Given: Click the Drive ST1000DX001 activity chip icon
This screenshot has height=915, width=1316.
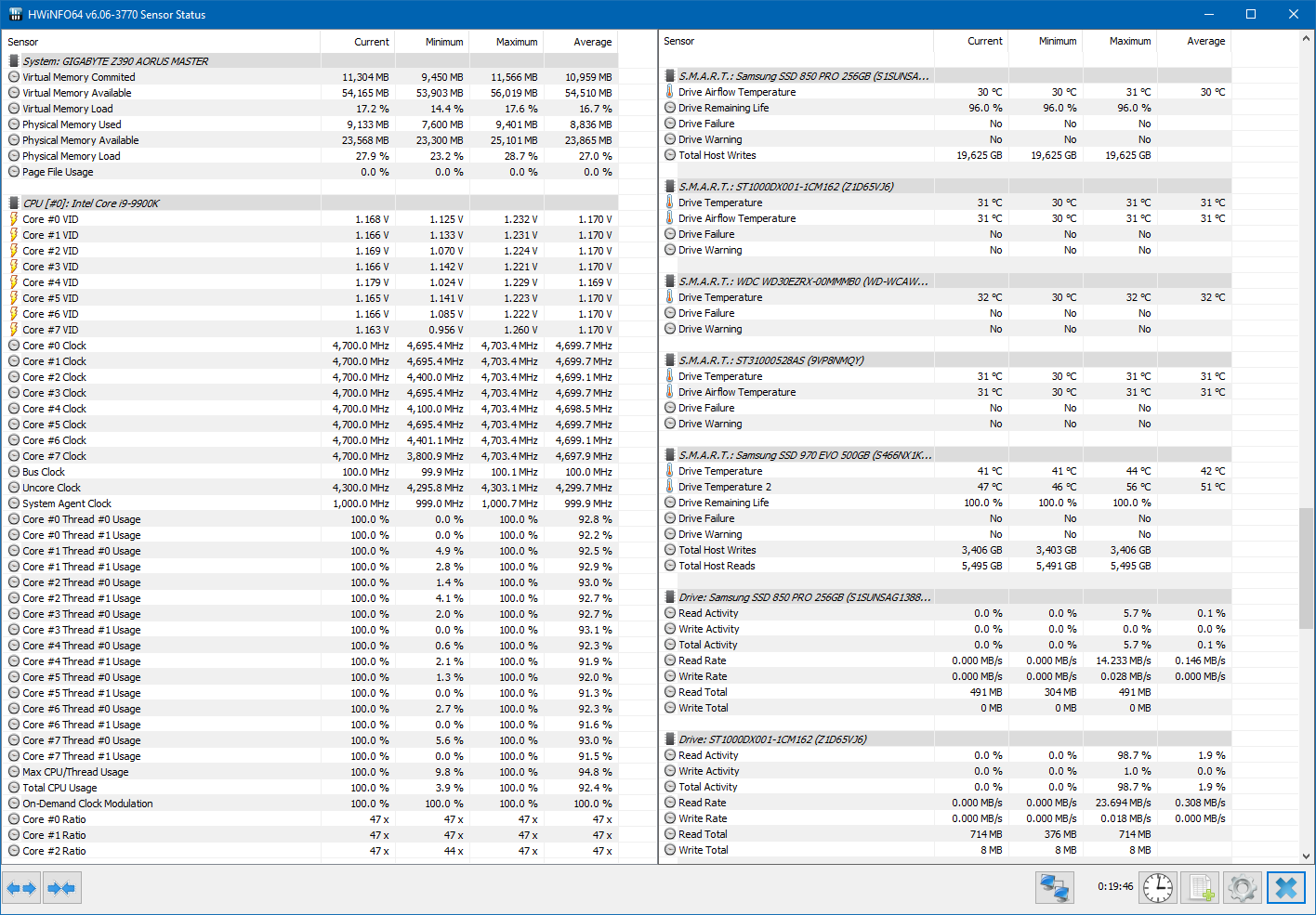Looking at the screenshot, I should click(x=670, y=739).
